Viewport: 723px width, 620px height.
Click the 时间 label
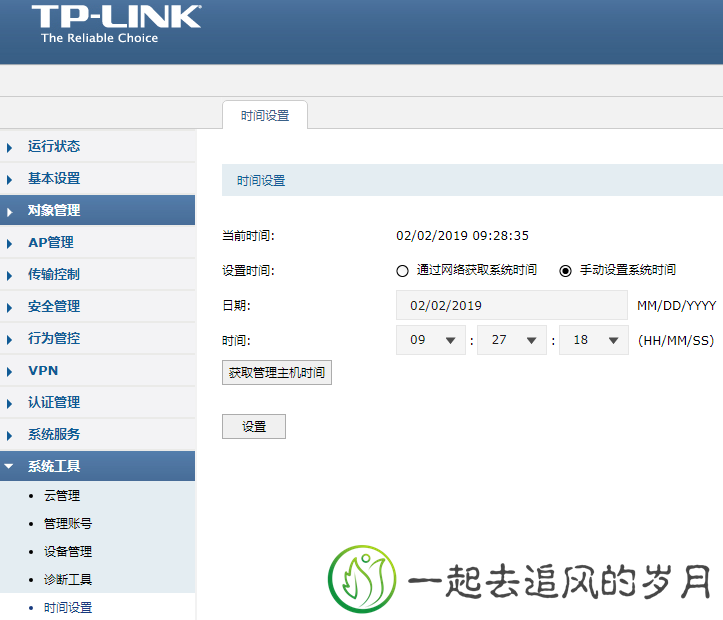236,341
